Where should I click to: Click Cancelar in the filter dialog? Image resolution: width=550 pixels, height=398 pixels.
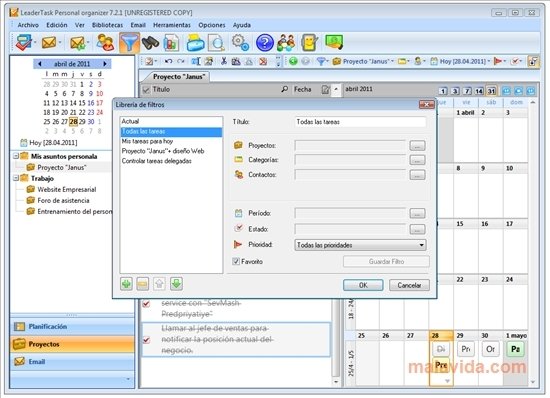[x=409, y=285]
